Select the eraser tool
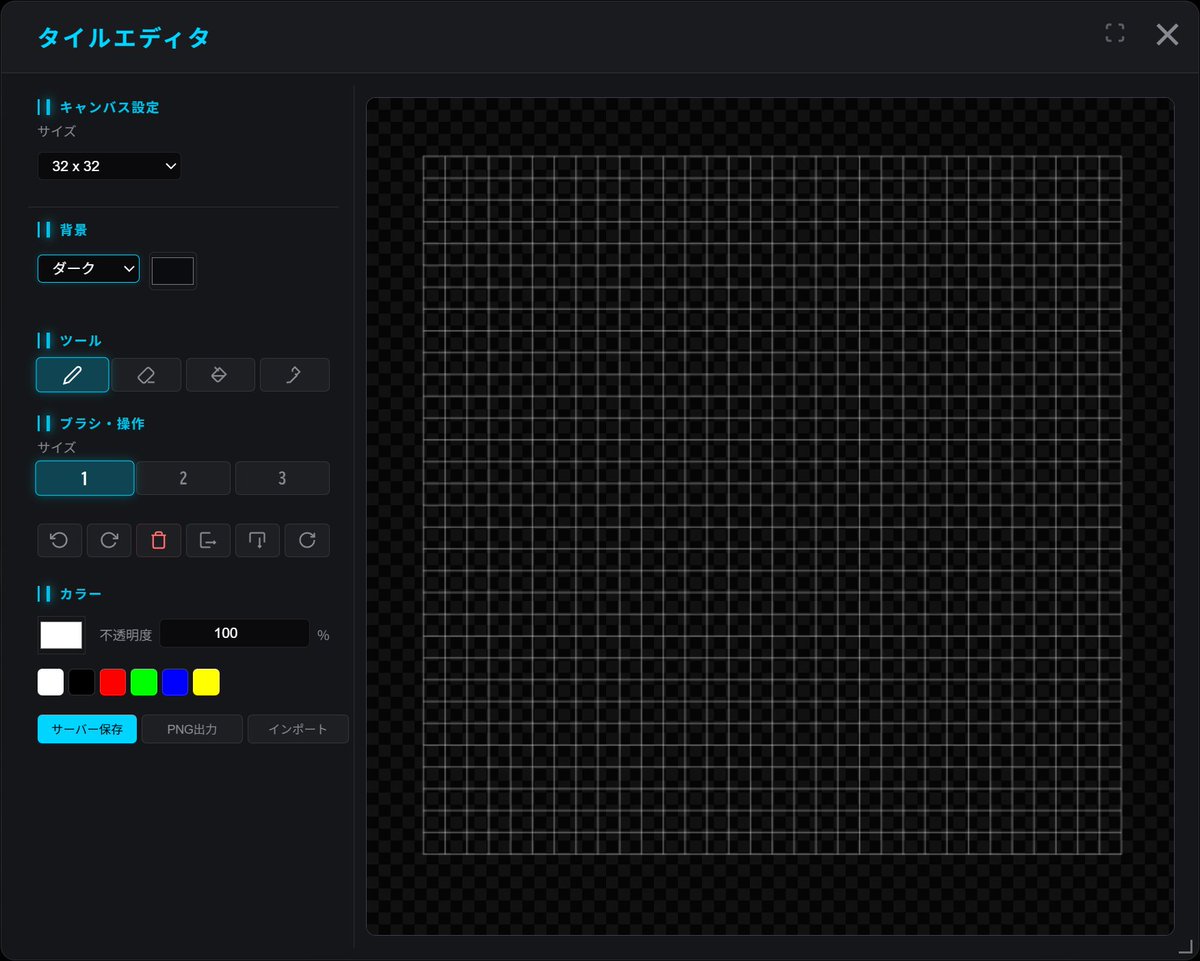This screenshot has width=1200, height=961. (x=146, y=375)
